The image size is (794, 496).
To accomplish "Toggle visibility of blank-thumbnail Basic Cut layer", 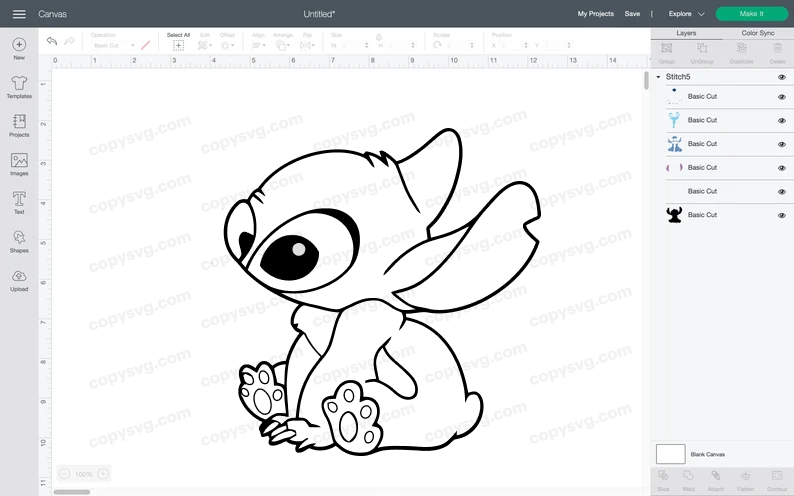I will (782, 192).
